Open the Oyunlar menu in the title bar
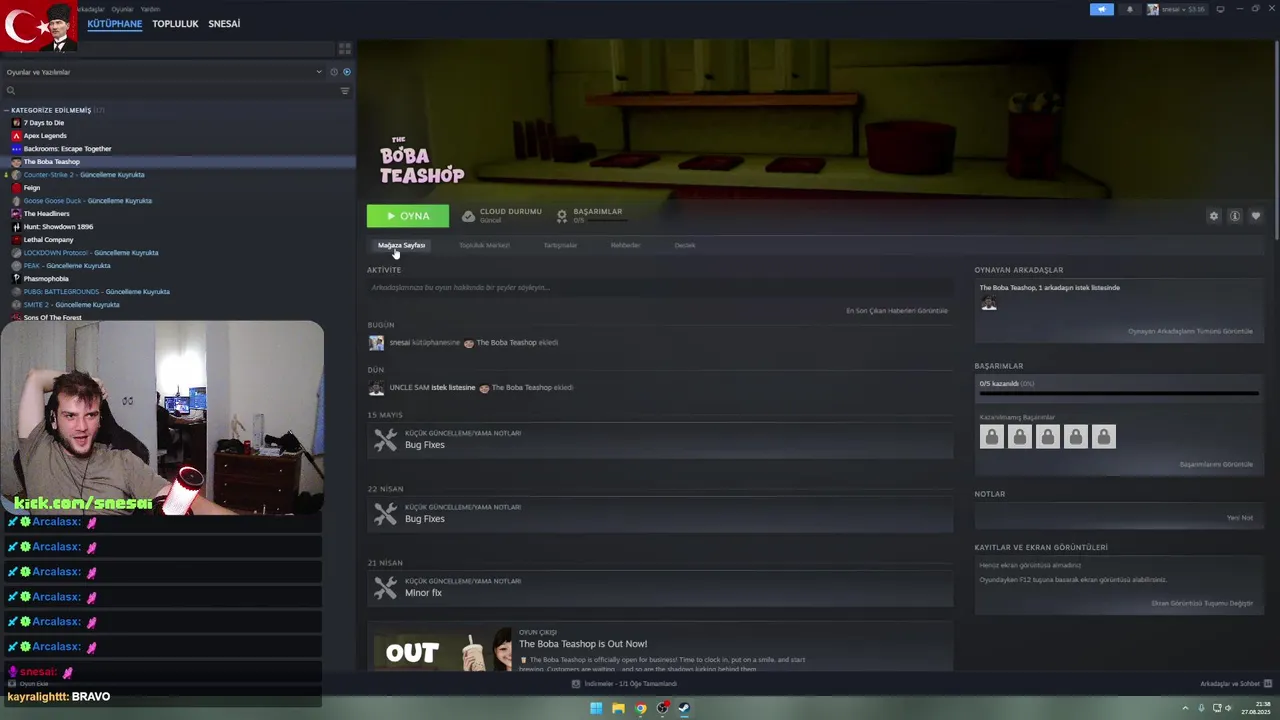This screenshot has height=720, width=1280. 122,9
